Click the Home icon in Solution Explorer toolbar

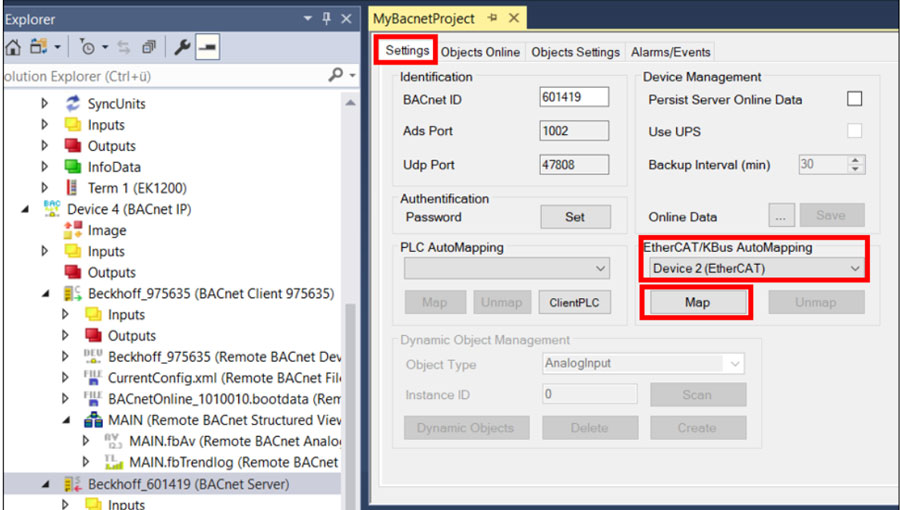pyautogui.click(x=13, y=47)
